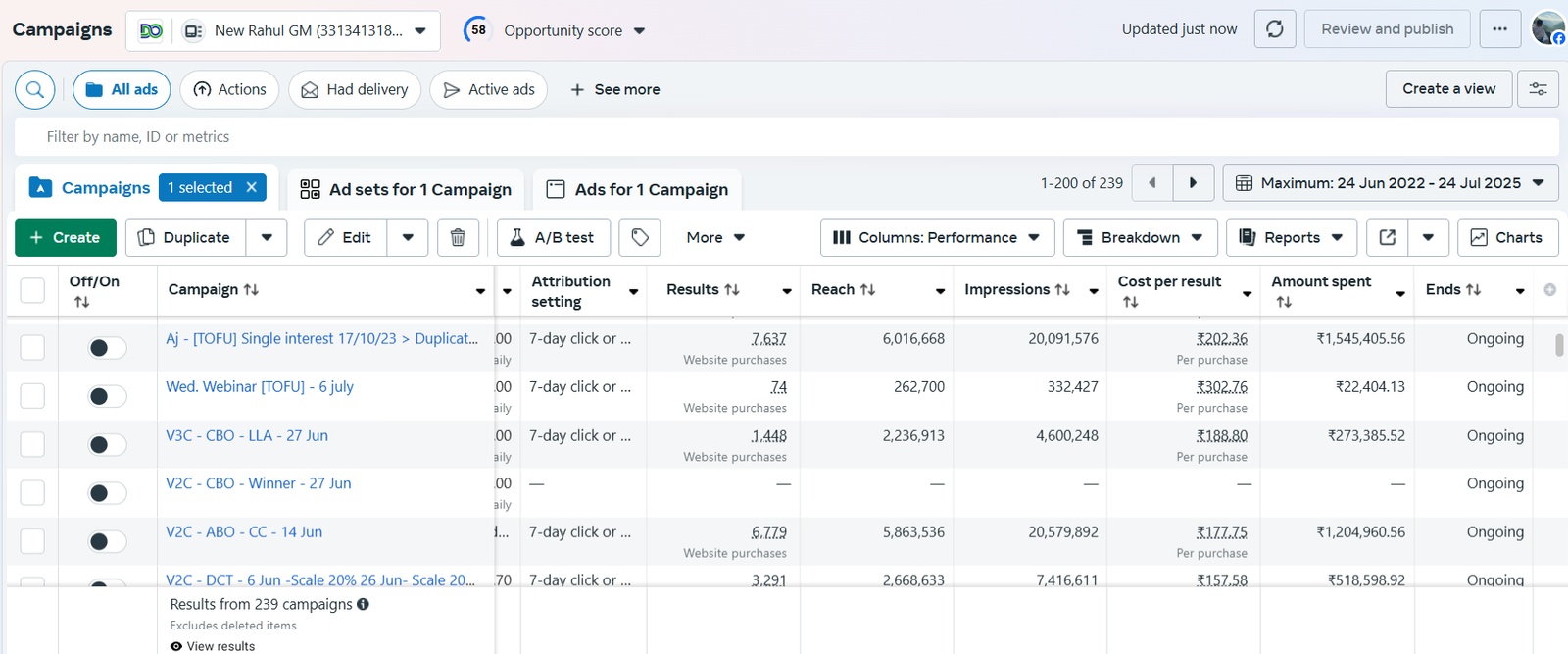Click the refresh data icon
This screenshot has width=1568, height=654.
click(x=1274, y=29)
